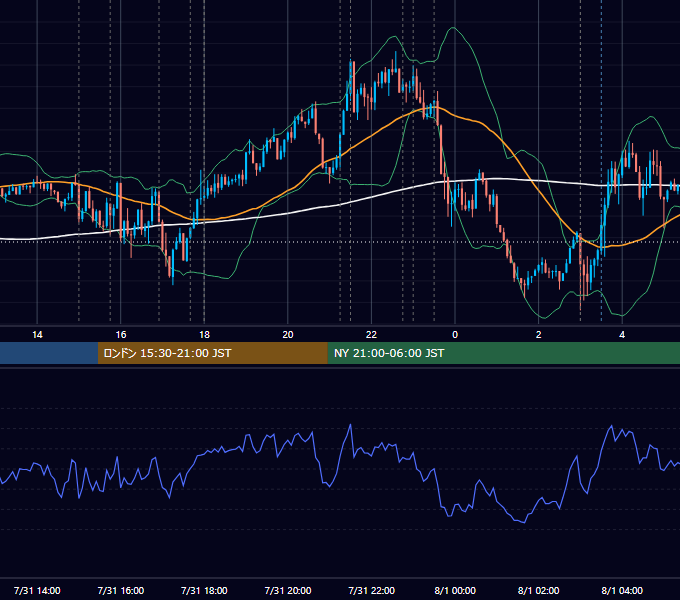Click the '2' hour label on the price chart axis
Viewport: 680px width, 600px height.
(539, 335)
